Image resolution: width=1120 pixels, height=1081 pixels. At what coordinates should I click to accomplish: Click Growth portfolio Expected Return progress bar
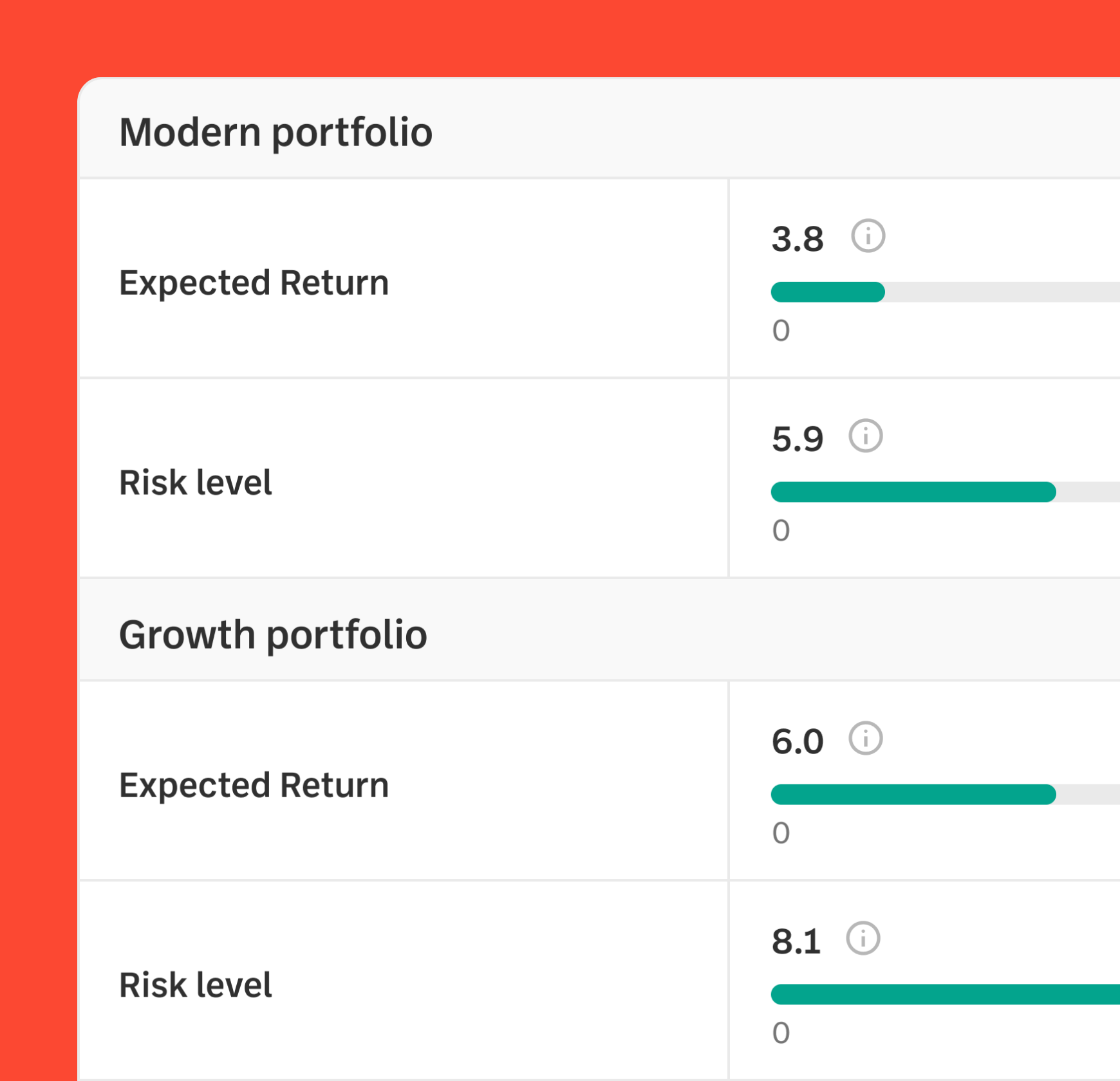(946, 795)
